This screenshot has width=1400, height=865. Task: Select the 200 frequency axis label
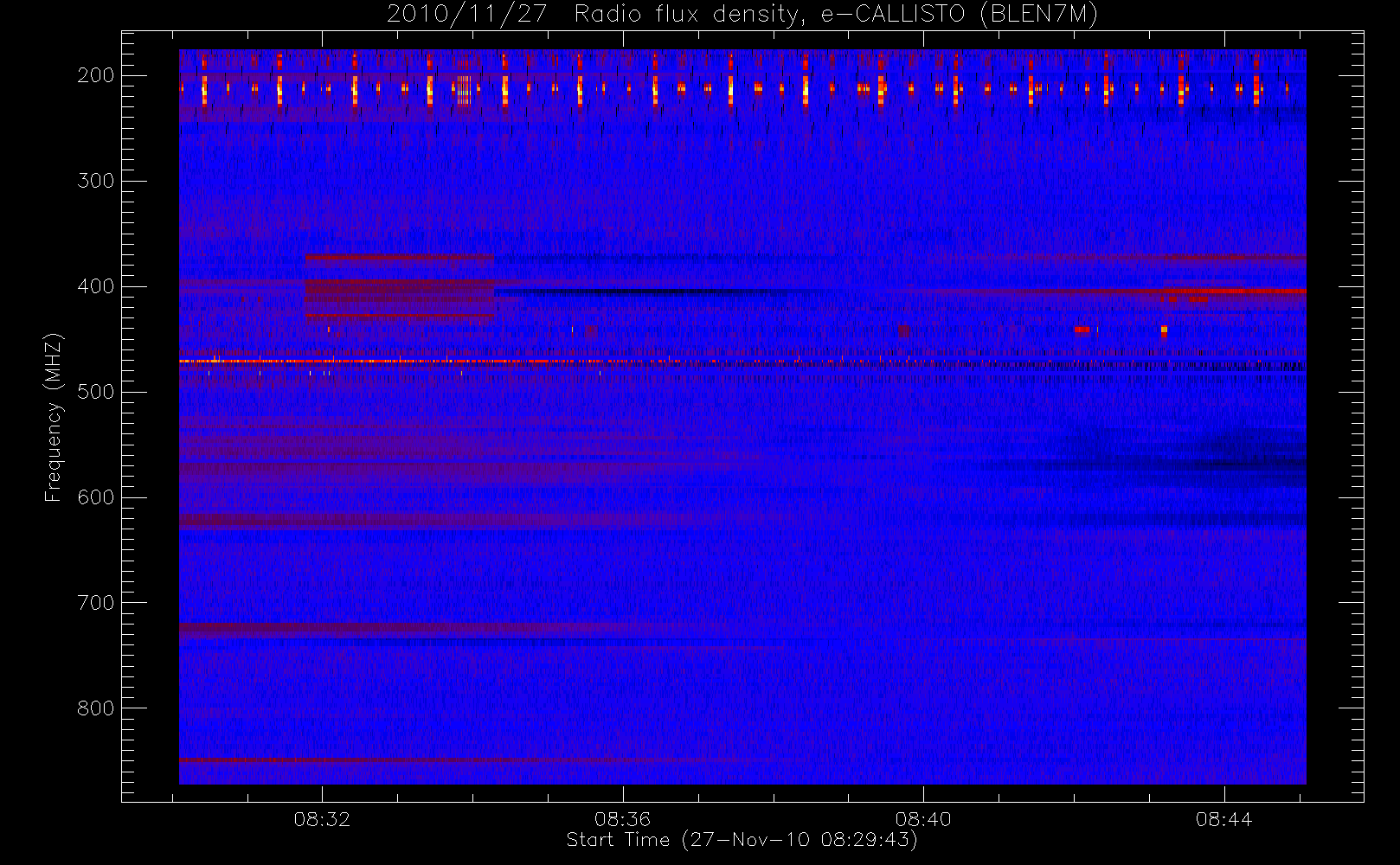pos(95,75)
